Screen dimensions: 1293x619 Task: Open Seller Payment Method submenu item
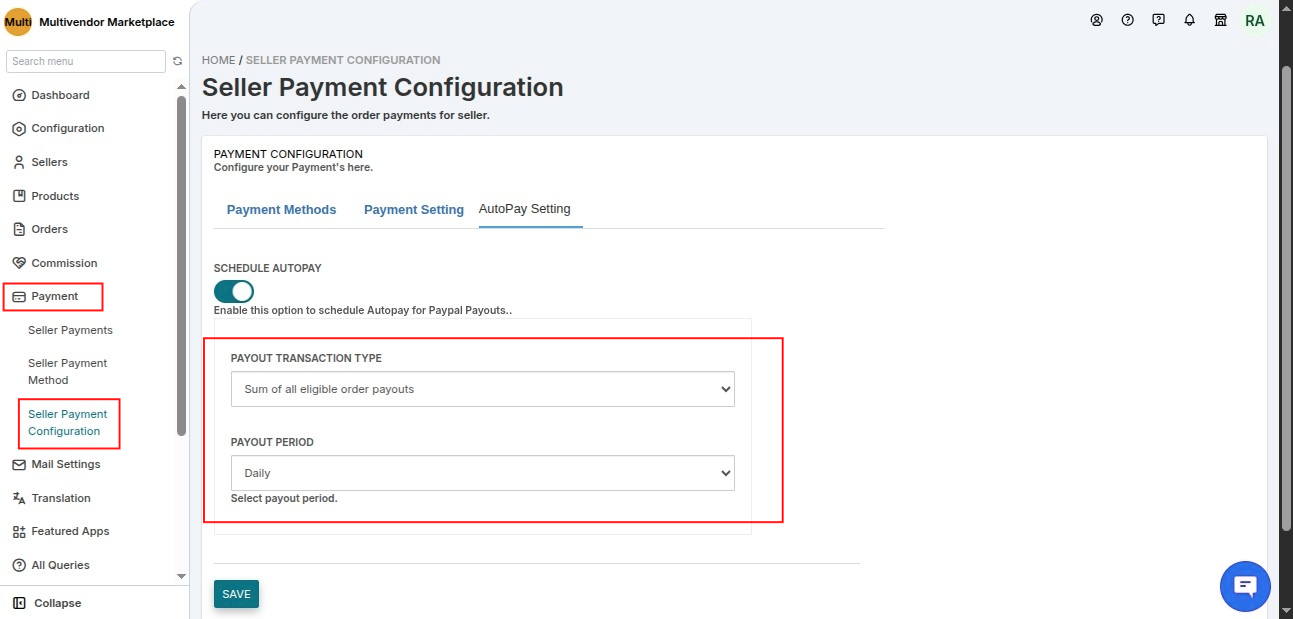point(68,371)
